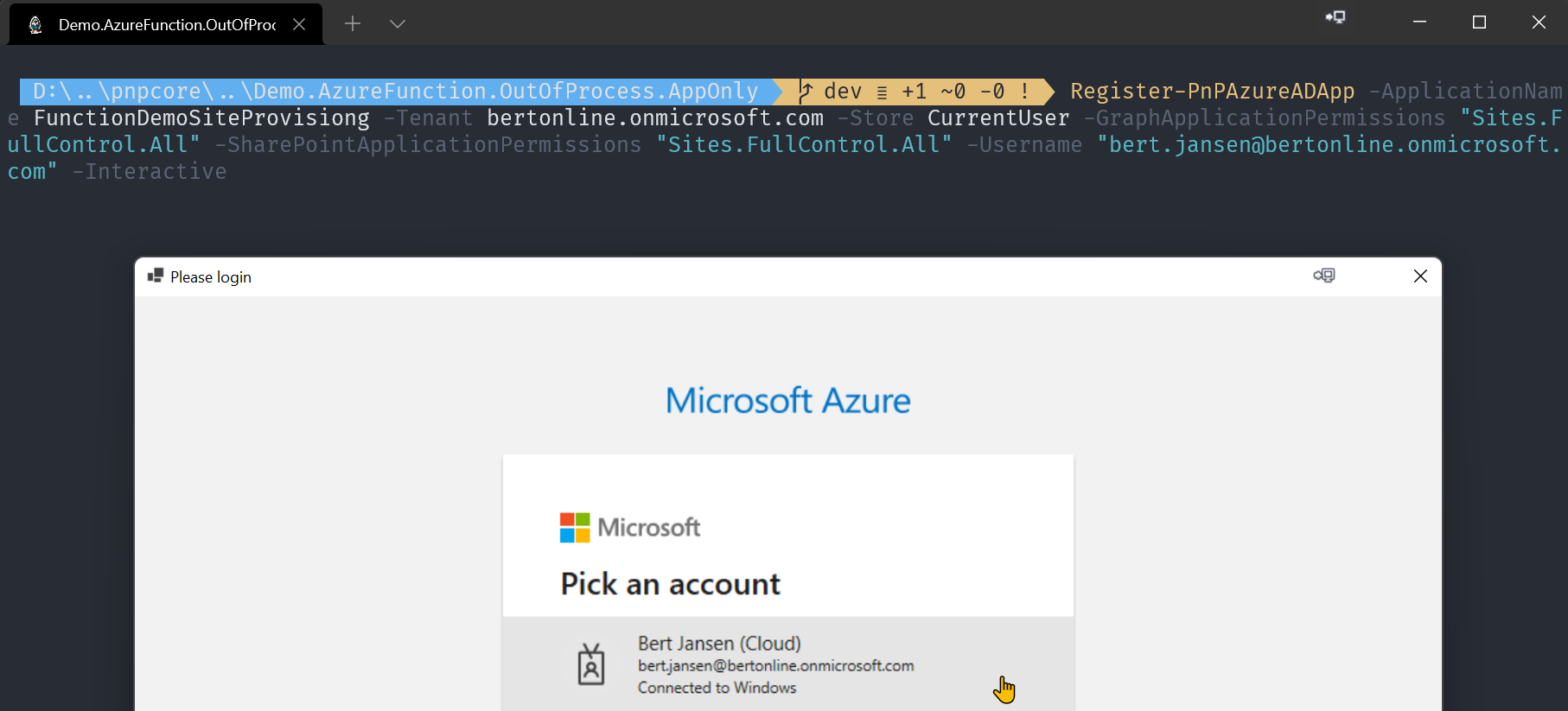The image size is (1568, 711).
Task: Click the -SharePointApplicationPermissions parameter text
Action: click(x=429, y=145)
